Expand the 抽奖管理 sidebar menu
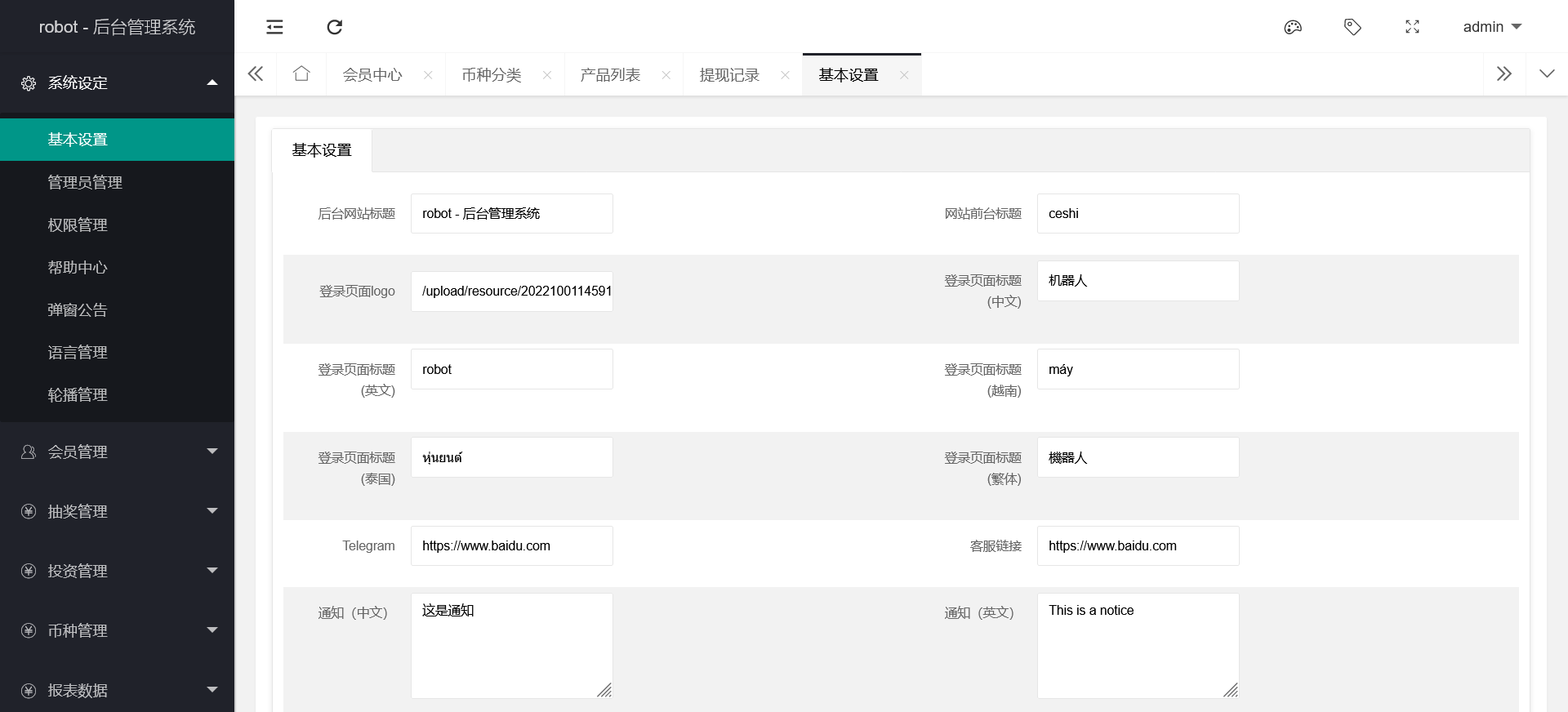The image size is (1568, 712). click(117, 511)
